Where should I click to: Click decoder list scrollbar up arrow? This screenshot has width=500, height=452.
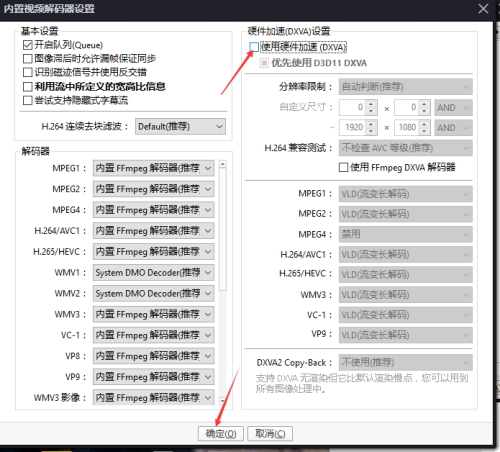pos(223,164)
